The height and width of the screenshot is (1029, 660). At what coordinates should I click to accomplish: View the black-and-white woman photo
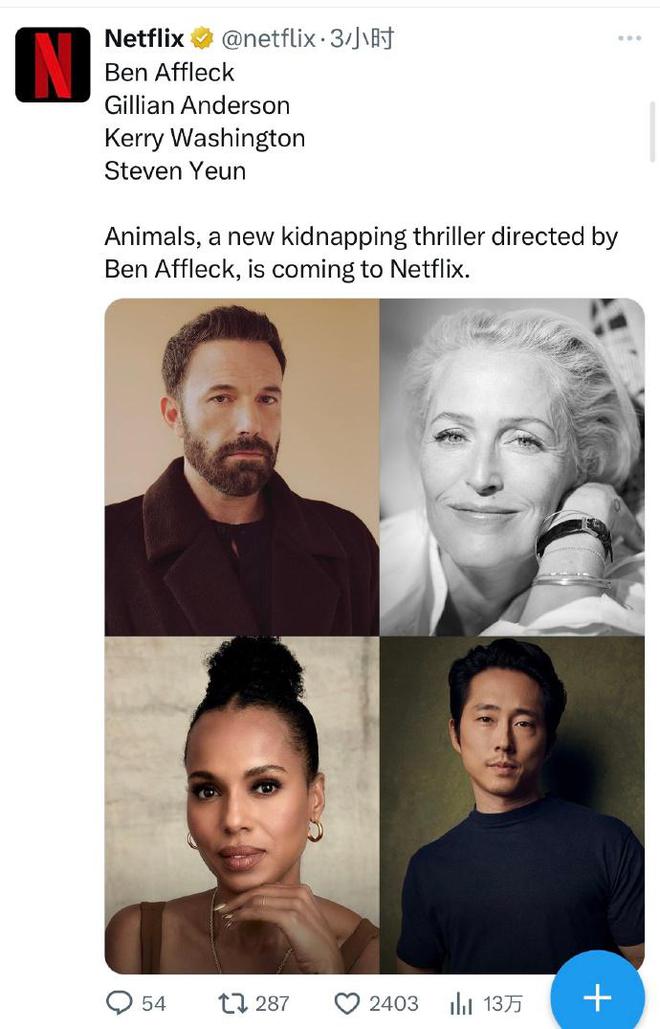(x=512, y=467)
